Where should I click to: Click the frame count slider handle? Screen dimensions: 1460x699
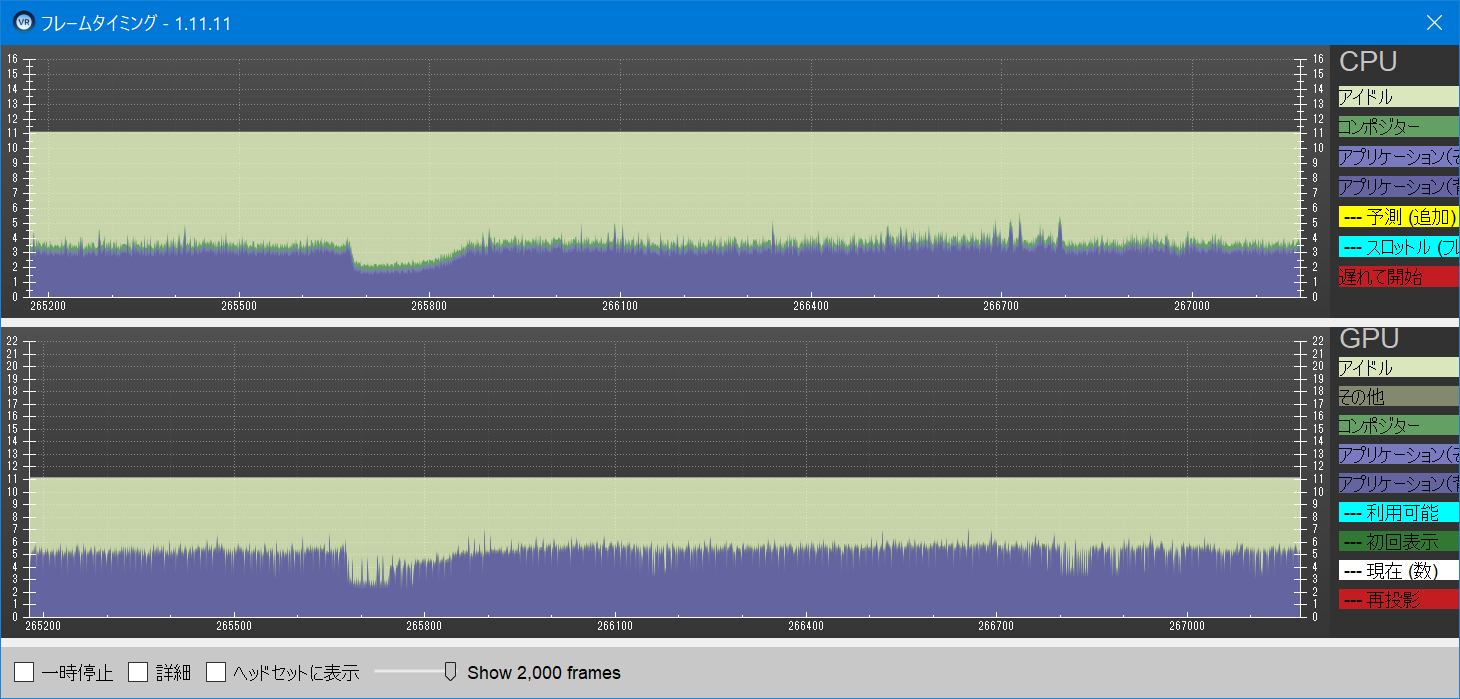pyautogui.click(x=450, y=671)
